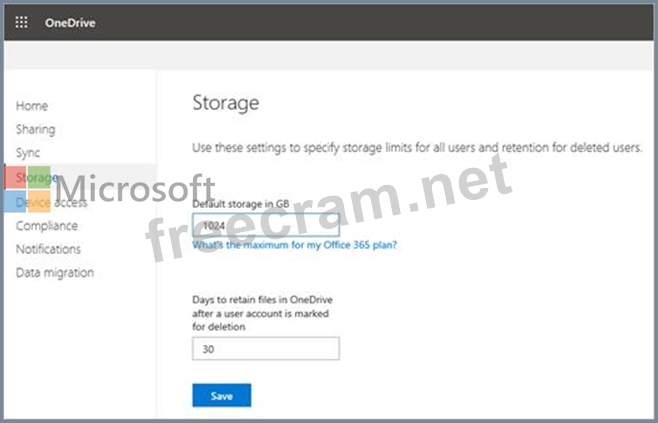
Task: Click the empty gray bar below the header
Action: pyautogui.click(x=329, y=55)
